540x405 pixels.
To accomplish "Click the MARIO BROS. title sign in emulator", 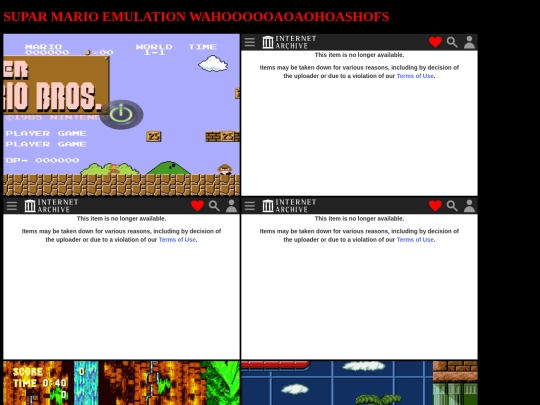I will pos(56,85).
